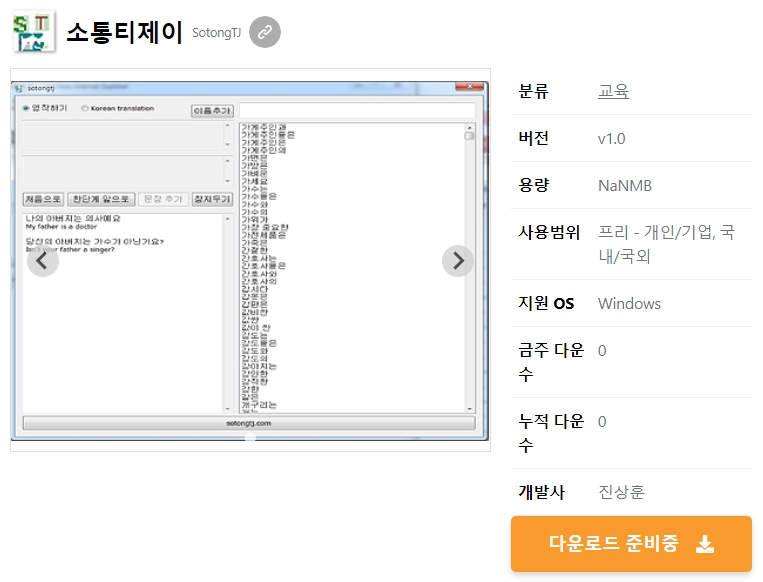763x582 pixels.
Task: Click the version value v1.0
Action: tap(612, 139)
